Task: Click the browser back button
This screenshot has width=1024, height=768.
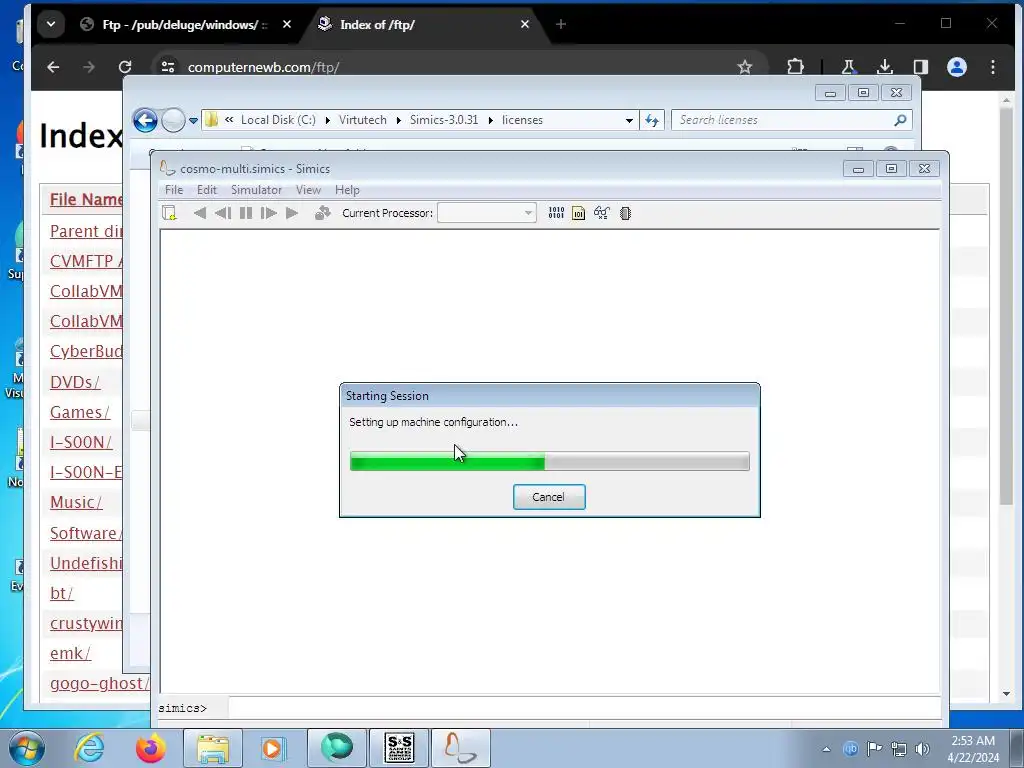Action: point(54,67)
